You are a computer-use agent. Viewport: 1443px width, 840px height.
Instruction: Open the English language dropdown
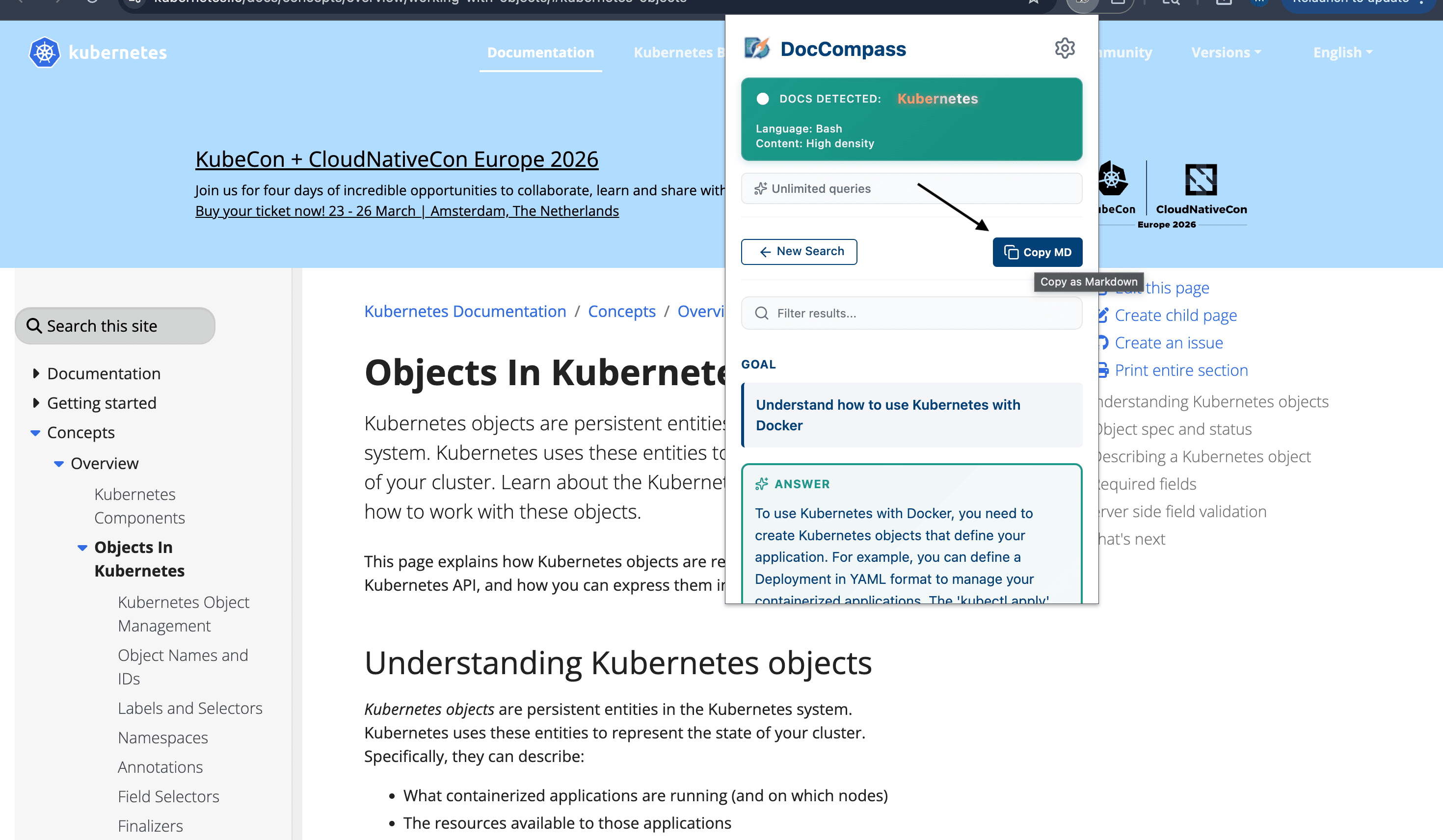pos(1342,52)
